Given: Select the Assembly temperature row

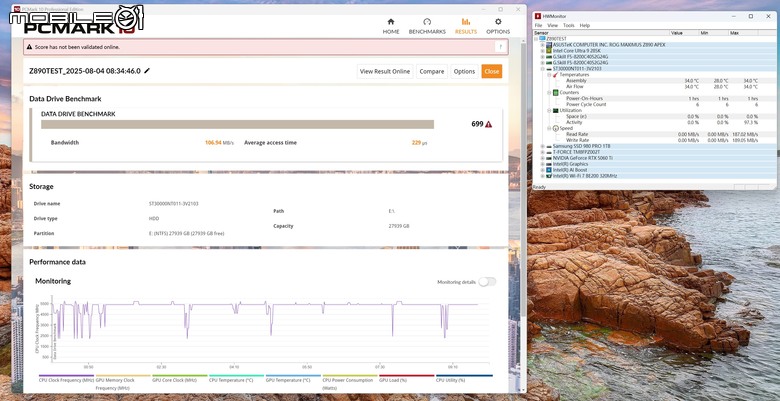Looking at the screenshot, I should click(654, 80).
